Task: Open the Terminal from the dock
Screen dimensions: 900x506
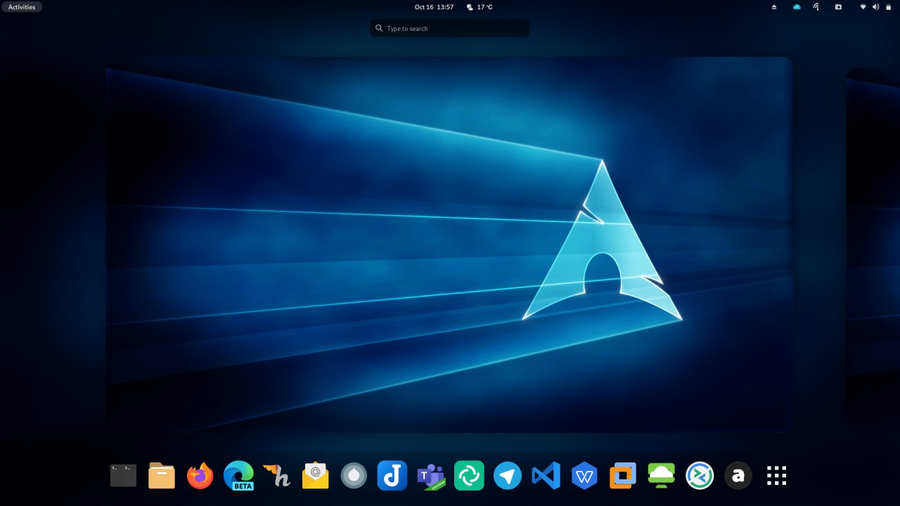Action: tap(123, 476)
